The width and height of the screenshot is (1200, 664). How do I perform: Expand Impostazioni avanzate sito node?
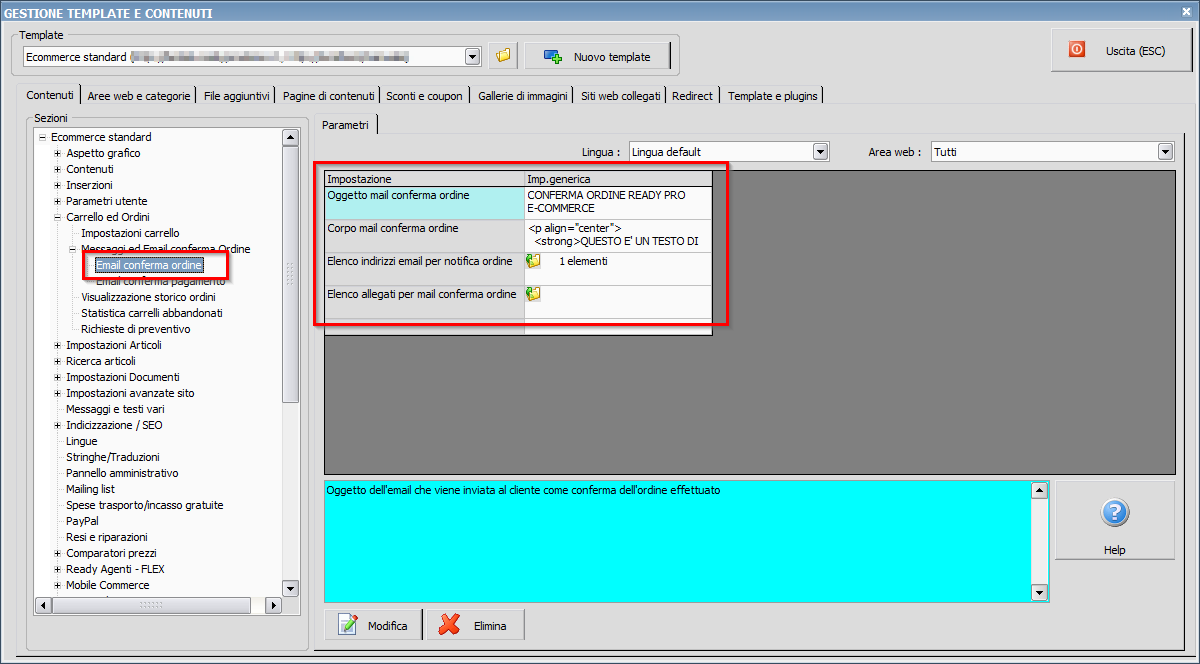(x=58, y=393)
